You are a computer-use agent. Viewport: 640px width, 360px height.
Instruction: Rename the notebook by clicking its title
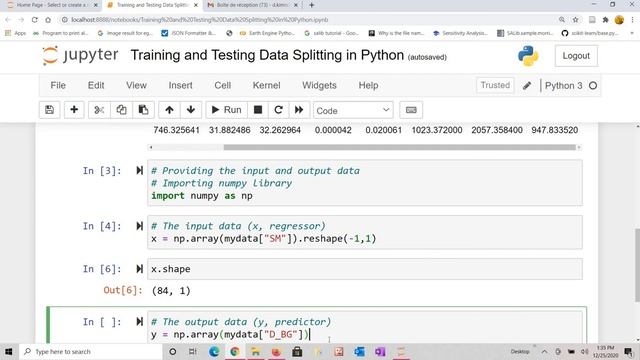267,55
